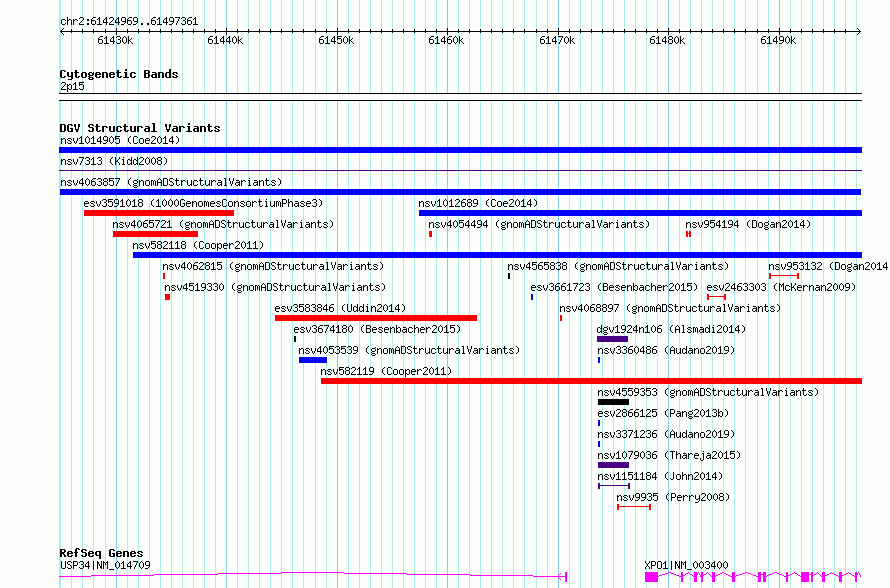Click the nsv4054494 variant label
890x588 pixels.
539,224
